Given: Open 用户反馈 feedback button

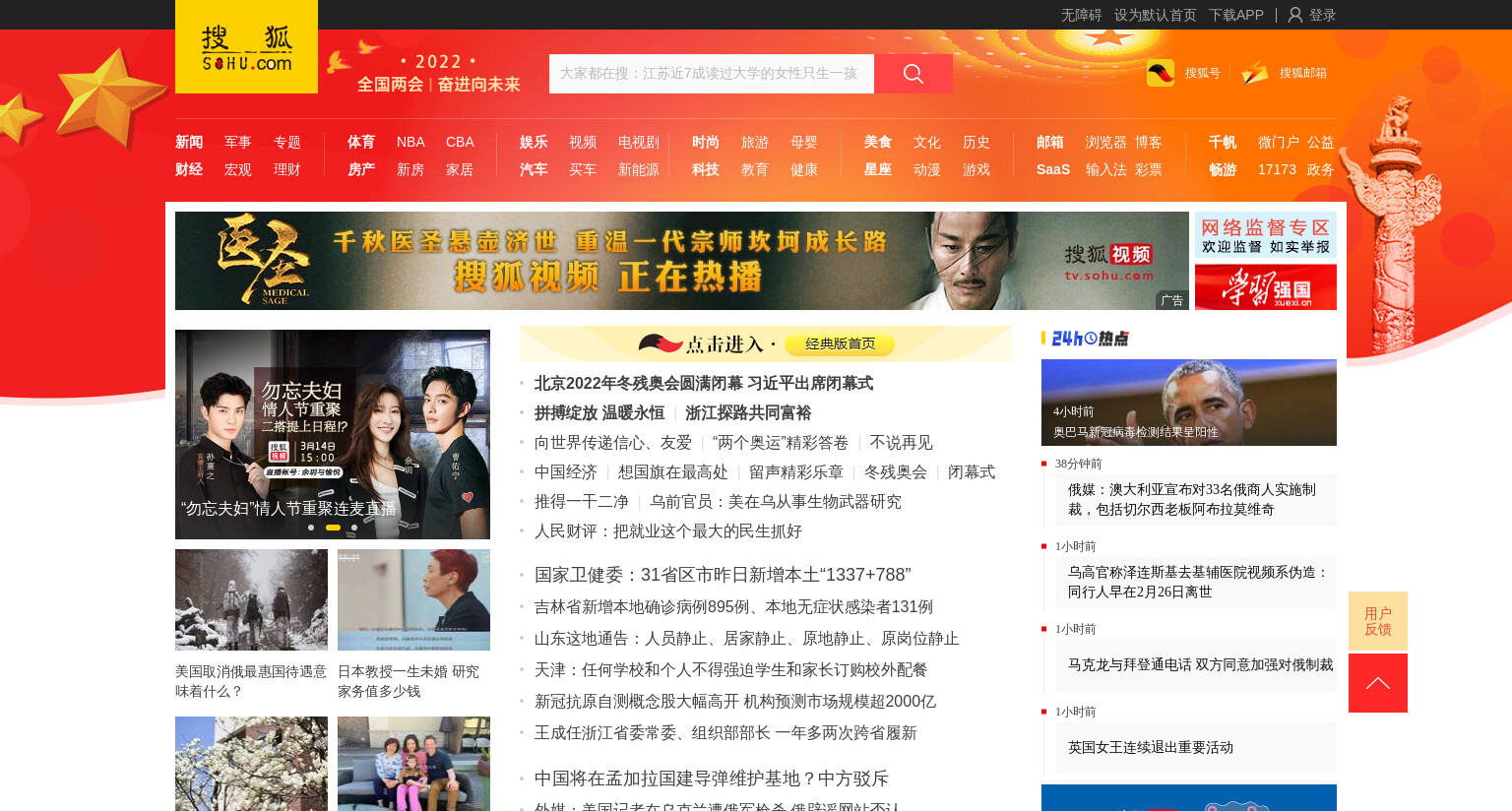Looking at the screenshot, I should coord(1378,621).
